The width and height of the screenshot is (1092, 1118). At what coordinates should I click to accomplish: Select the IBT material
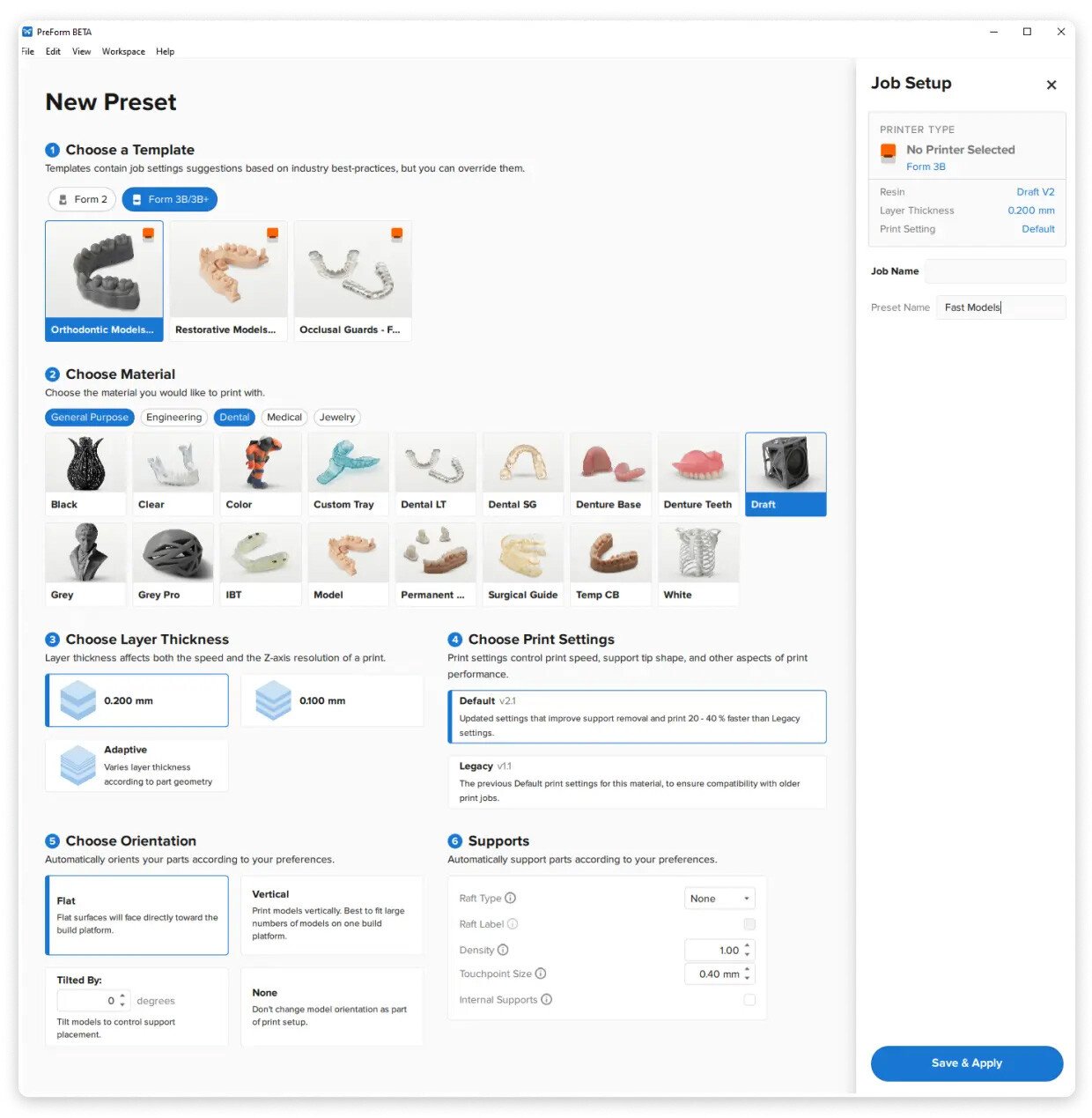[x=261, y=564]
